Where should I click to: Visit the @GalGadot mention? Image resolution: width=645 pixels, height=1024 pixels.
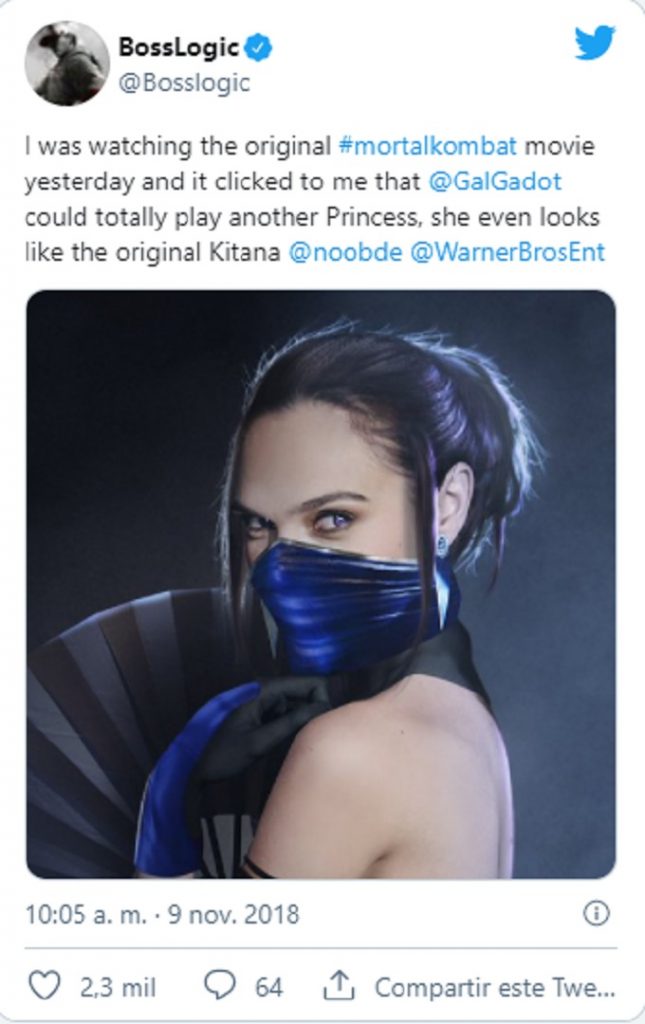pos(495,182)
